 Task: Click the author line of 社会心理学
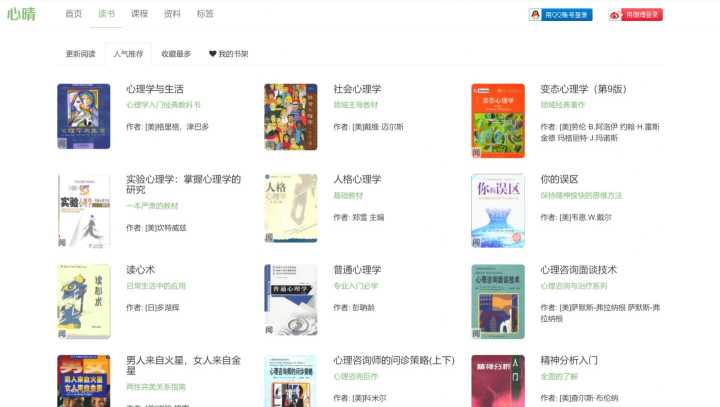368,127
